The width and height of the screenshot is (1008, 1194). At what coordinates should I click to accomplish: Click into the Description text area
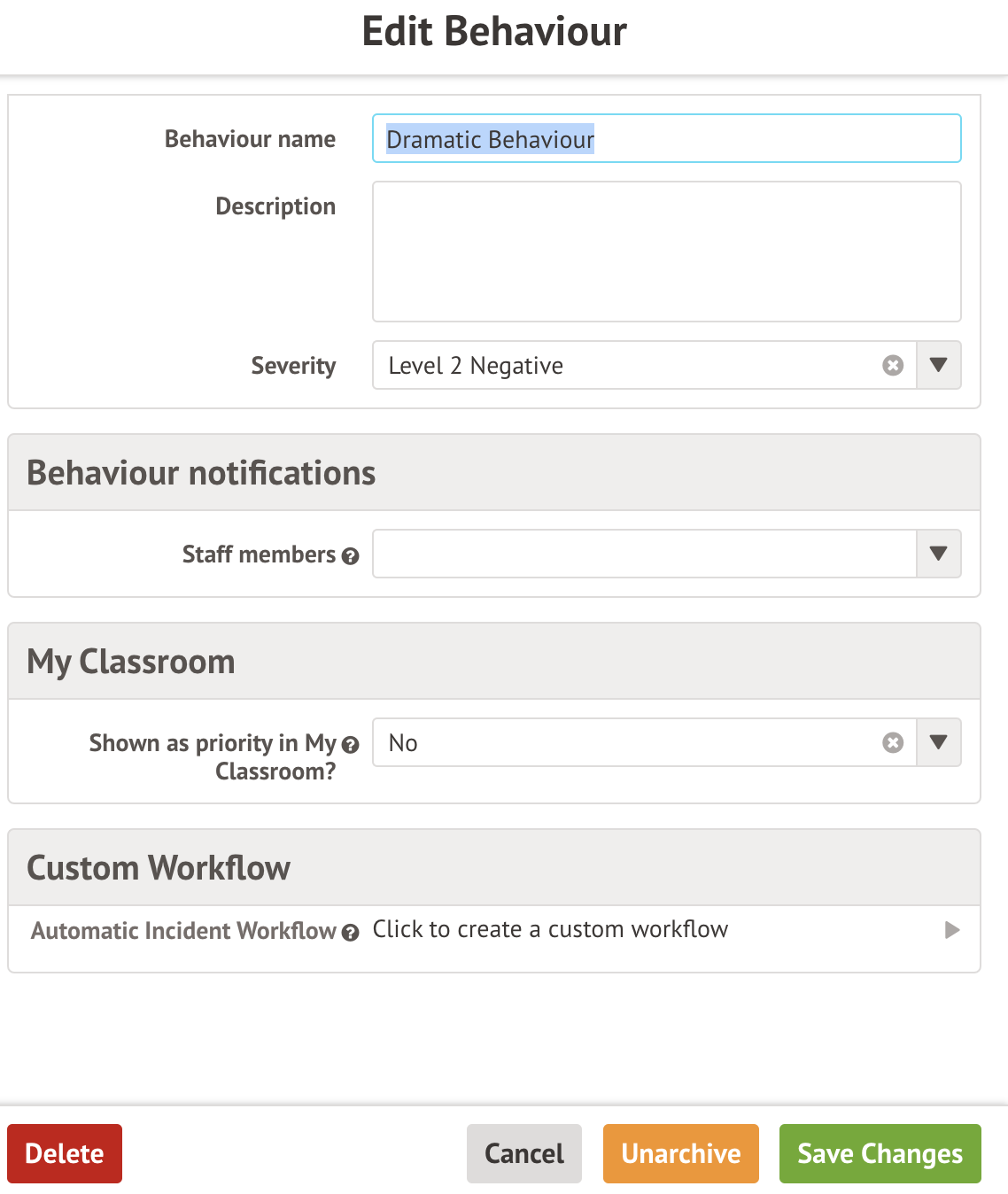click(666, 252)
